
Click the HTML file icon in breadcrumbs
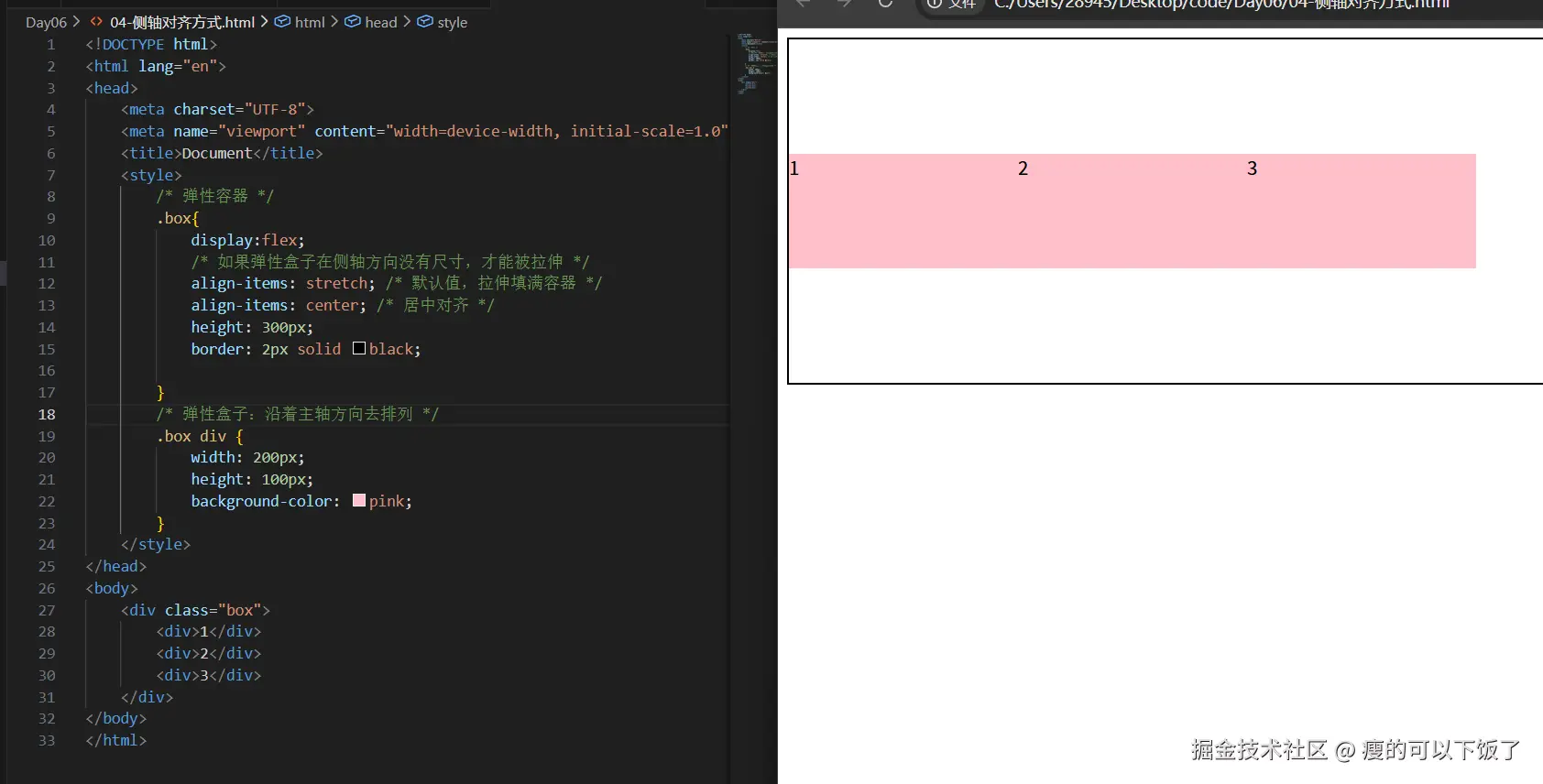point(96,21)
